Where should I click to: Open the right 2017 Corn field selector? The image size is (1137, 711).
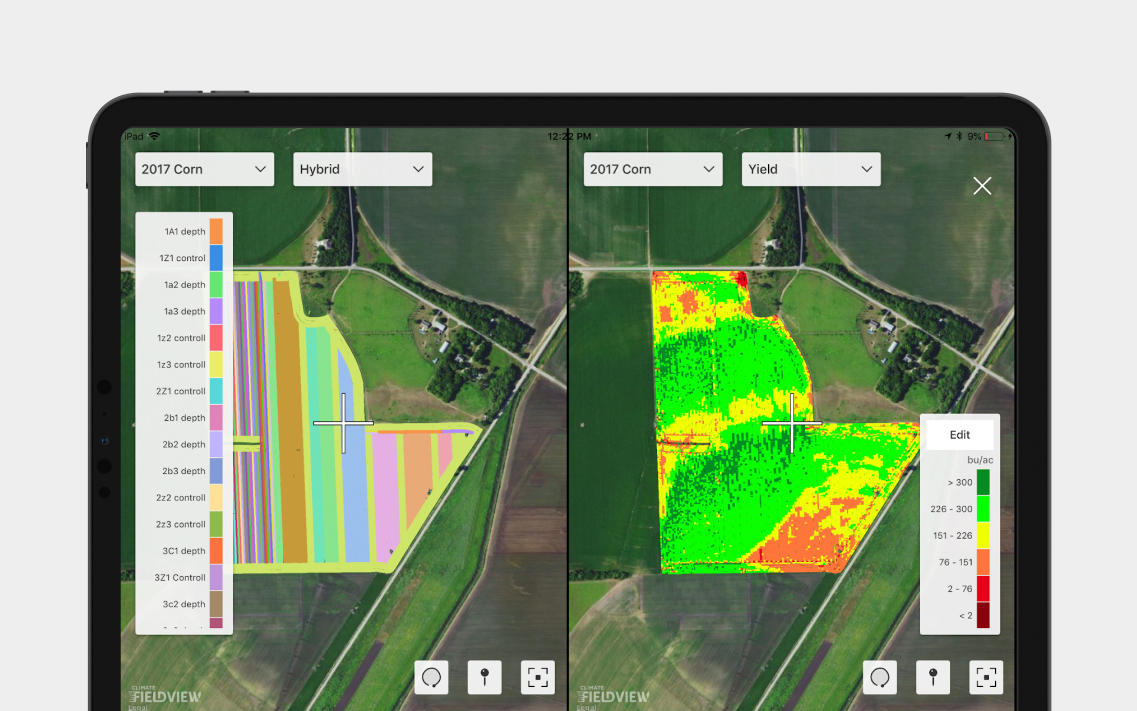pos(652,169)
